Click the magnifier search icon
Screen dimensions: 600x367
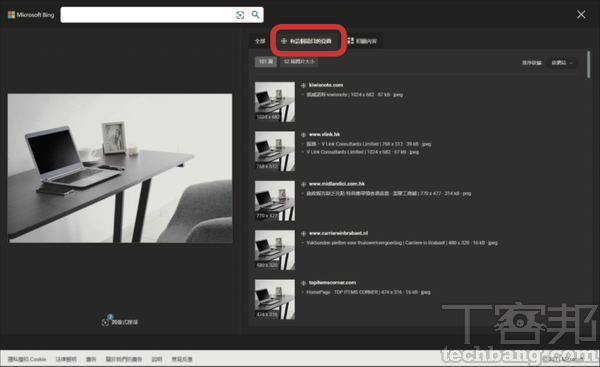pyautogui.click(x=255, y=15)
